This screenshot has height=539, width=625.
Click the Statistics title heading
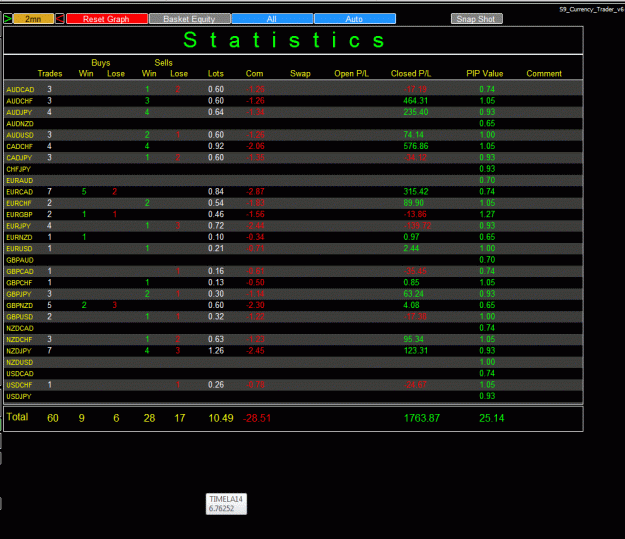pos(284,40)
